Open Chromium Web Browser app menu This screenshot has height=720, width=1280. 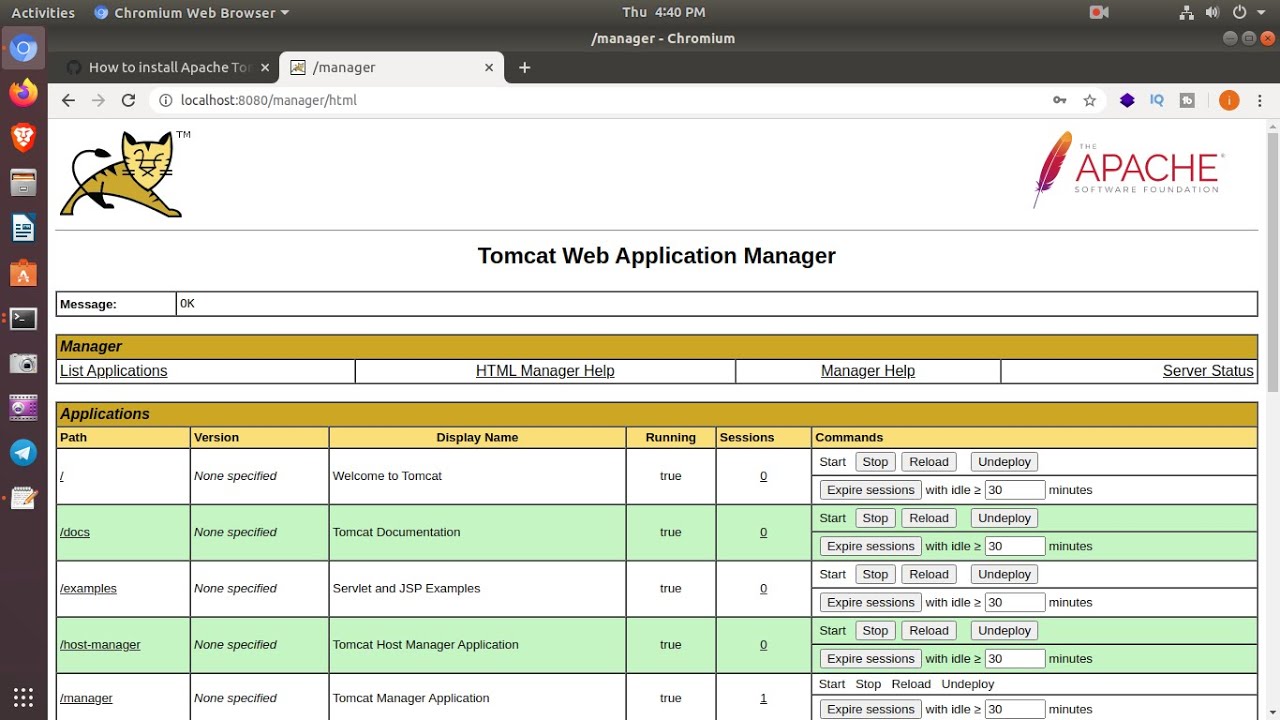coord(190,12)
